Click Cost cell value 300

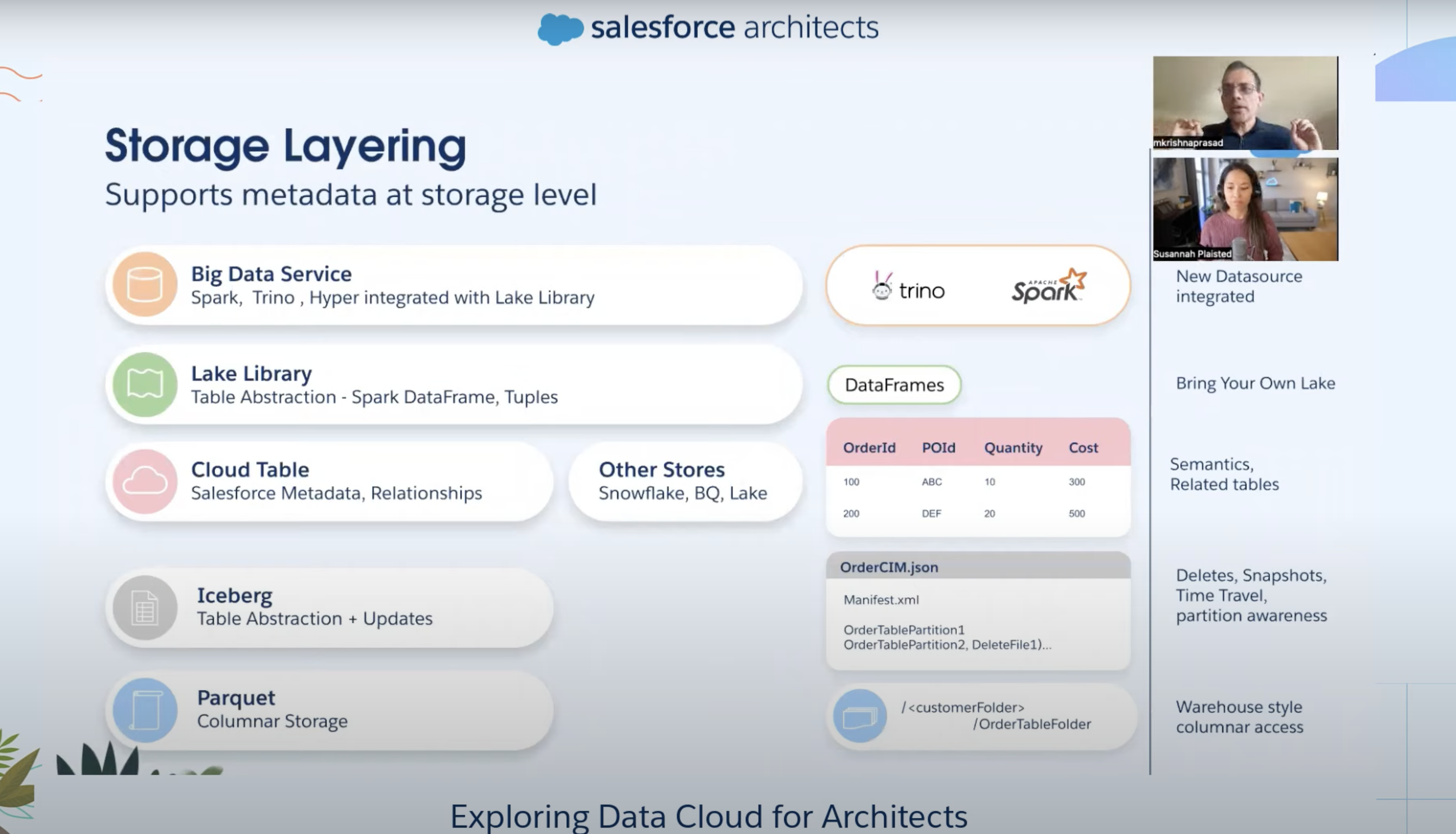(1077, 482)
